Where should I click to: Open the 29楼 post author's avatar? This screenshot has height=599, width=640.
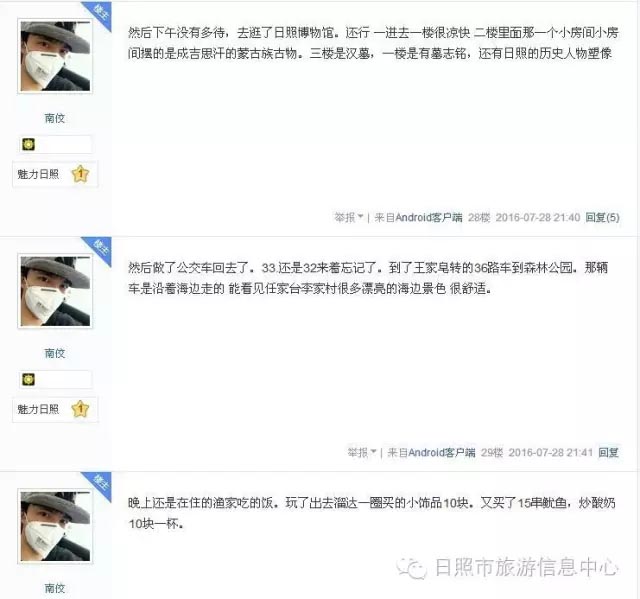point(55,291)
